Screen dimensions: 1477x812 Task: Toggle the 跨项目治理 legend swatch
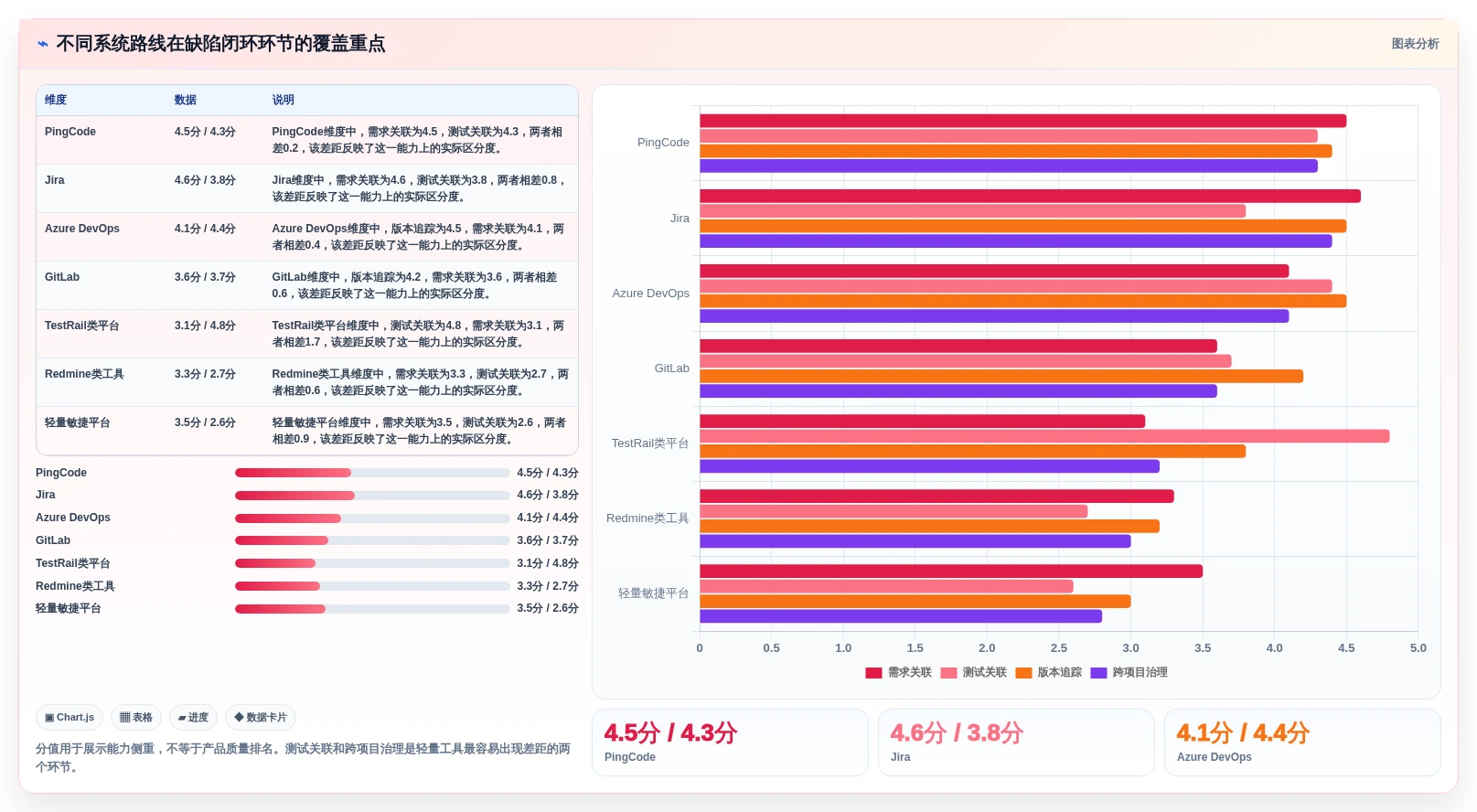1098,673
